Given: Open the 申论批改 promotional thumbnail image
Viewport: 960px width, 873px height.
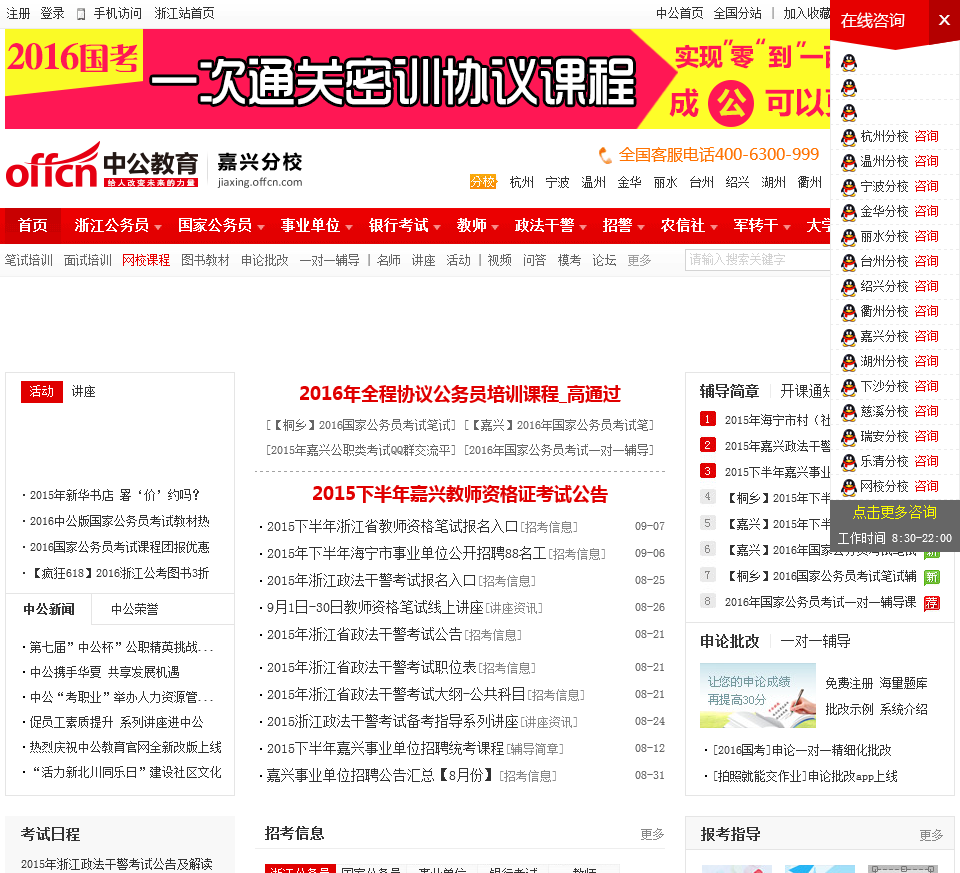Looking at the screenshot, I should [758, 695].
